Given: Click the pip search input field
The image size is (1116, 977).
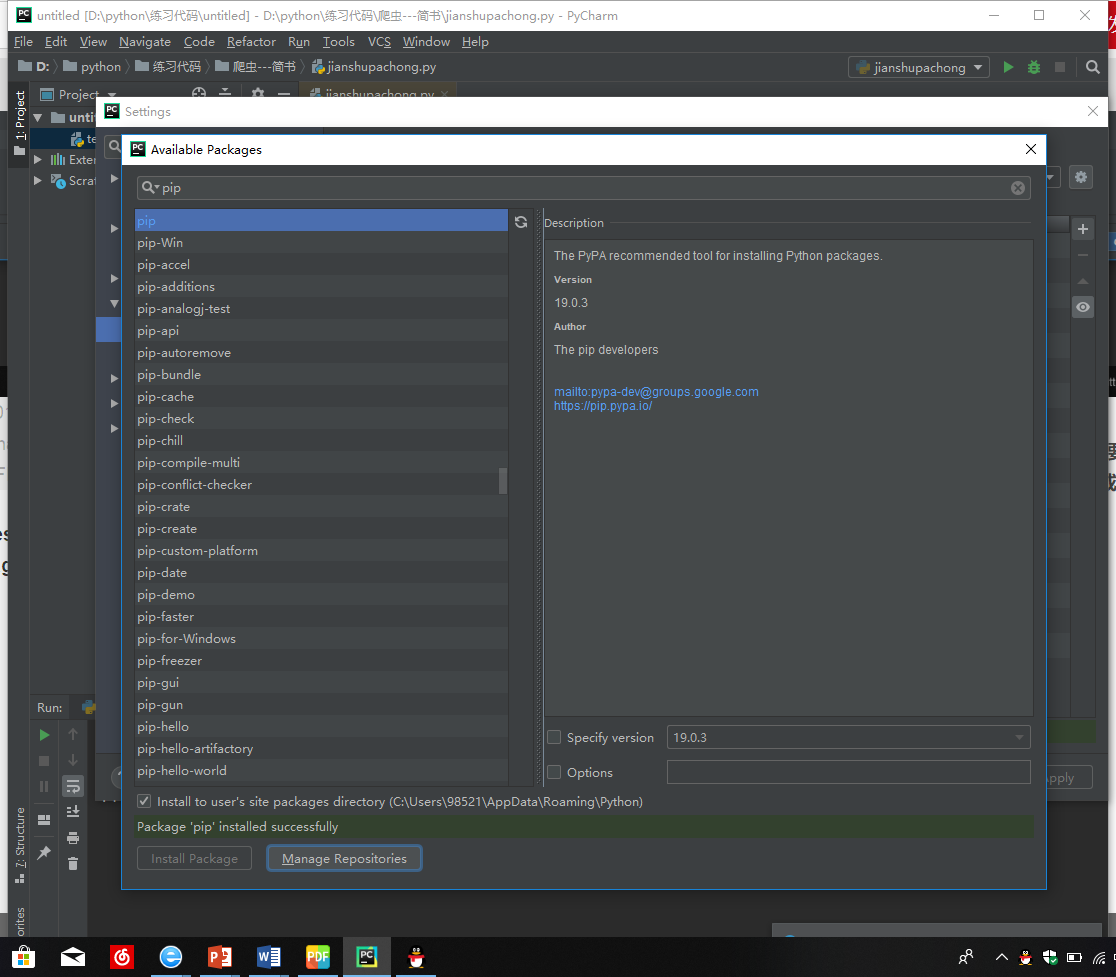Looking at the screenshot, I should click(584, 188).
